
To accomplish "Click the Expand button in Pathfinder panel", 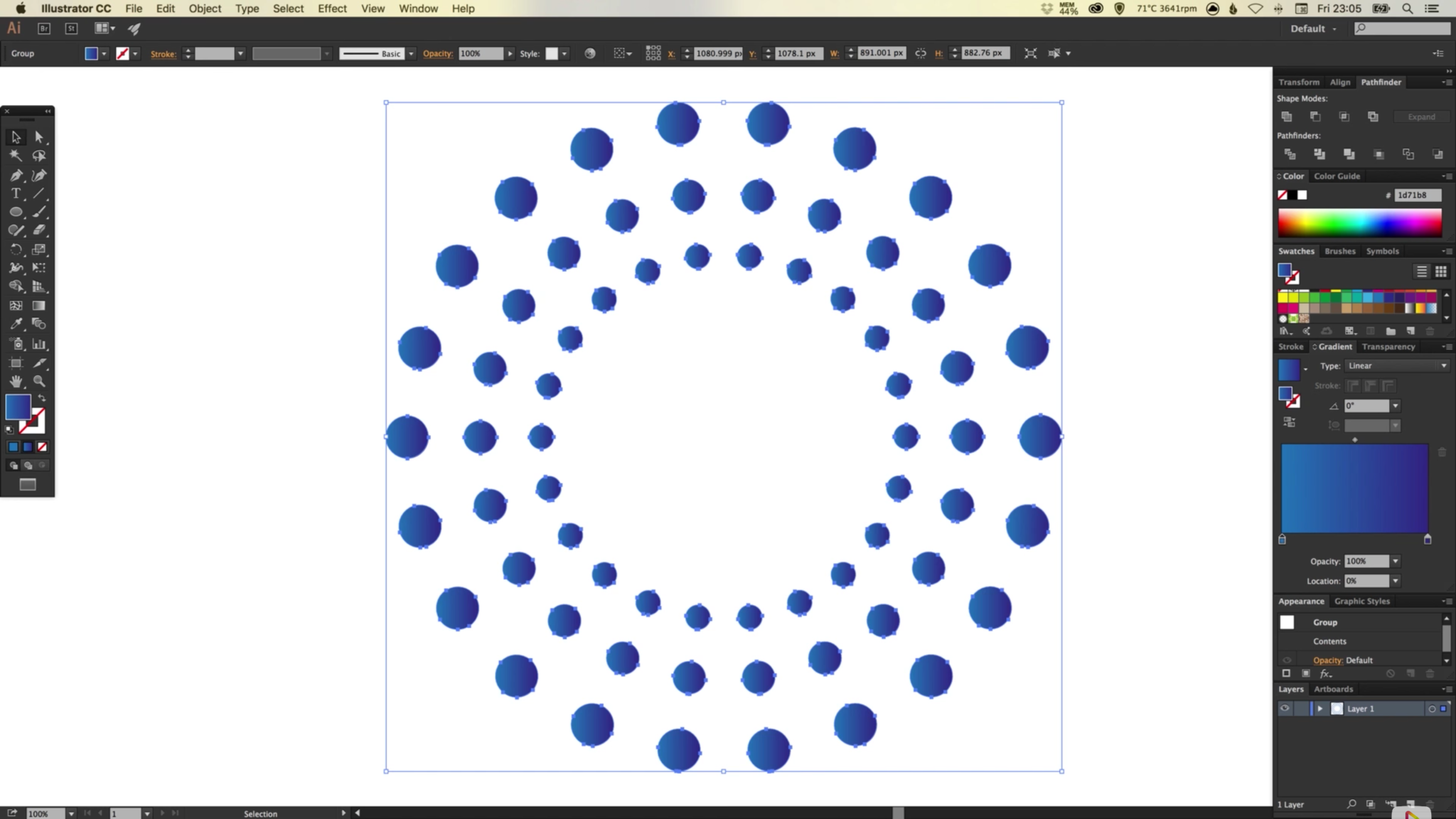I will 1420,117.
